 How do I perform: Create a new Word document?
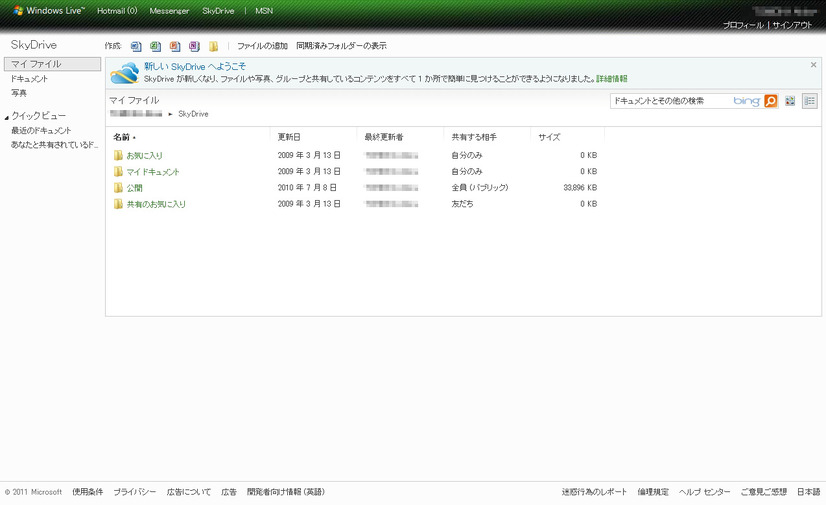tap(136, 46)
